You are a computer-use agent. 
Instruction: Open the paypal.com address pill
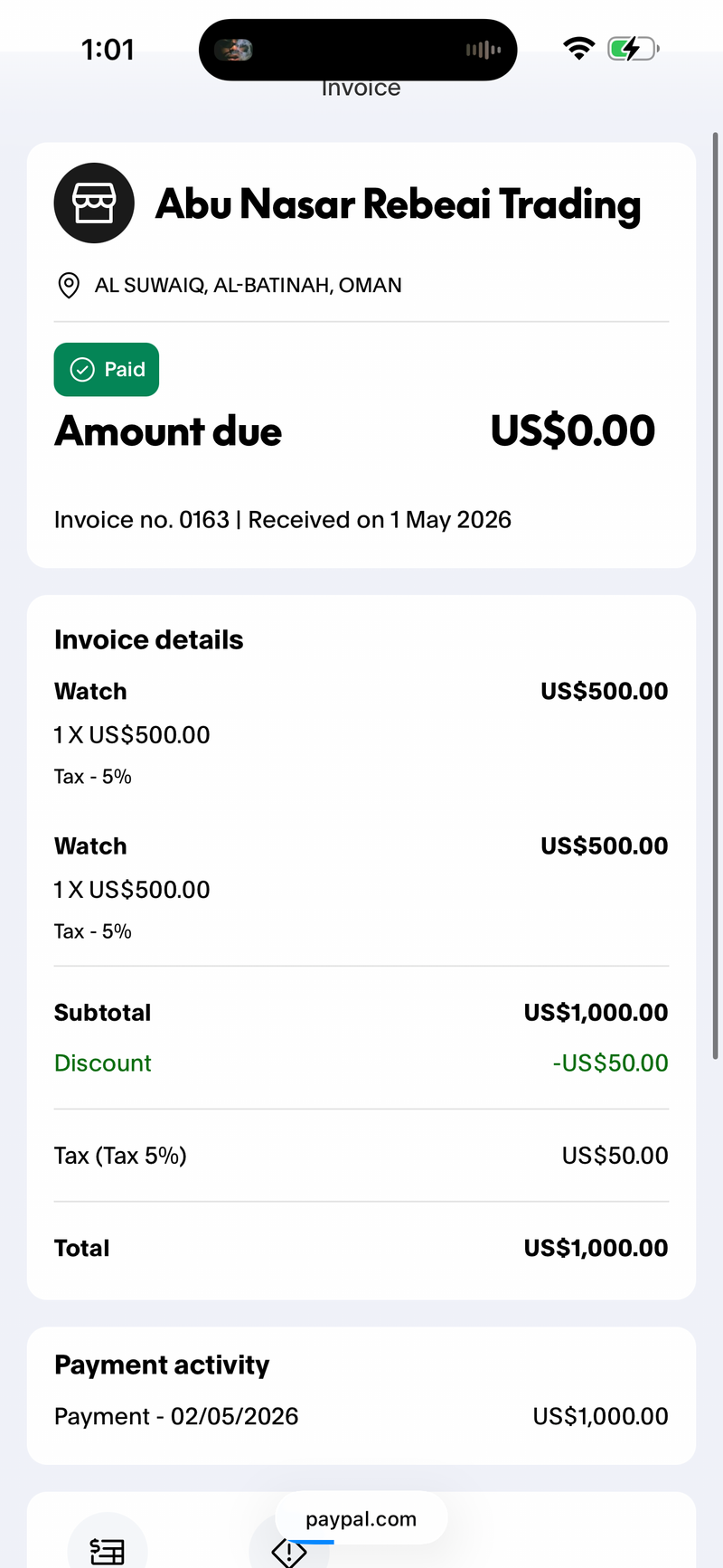pos(361,1519)
